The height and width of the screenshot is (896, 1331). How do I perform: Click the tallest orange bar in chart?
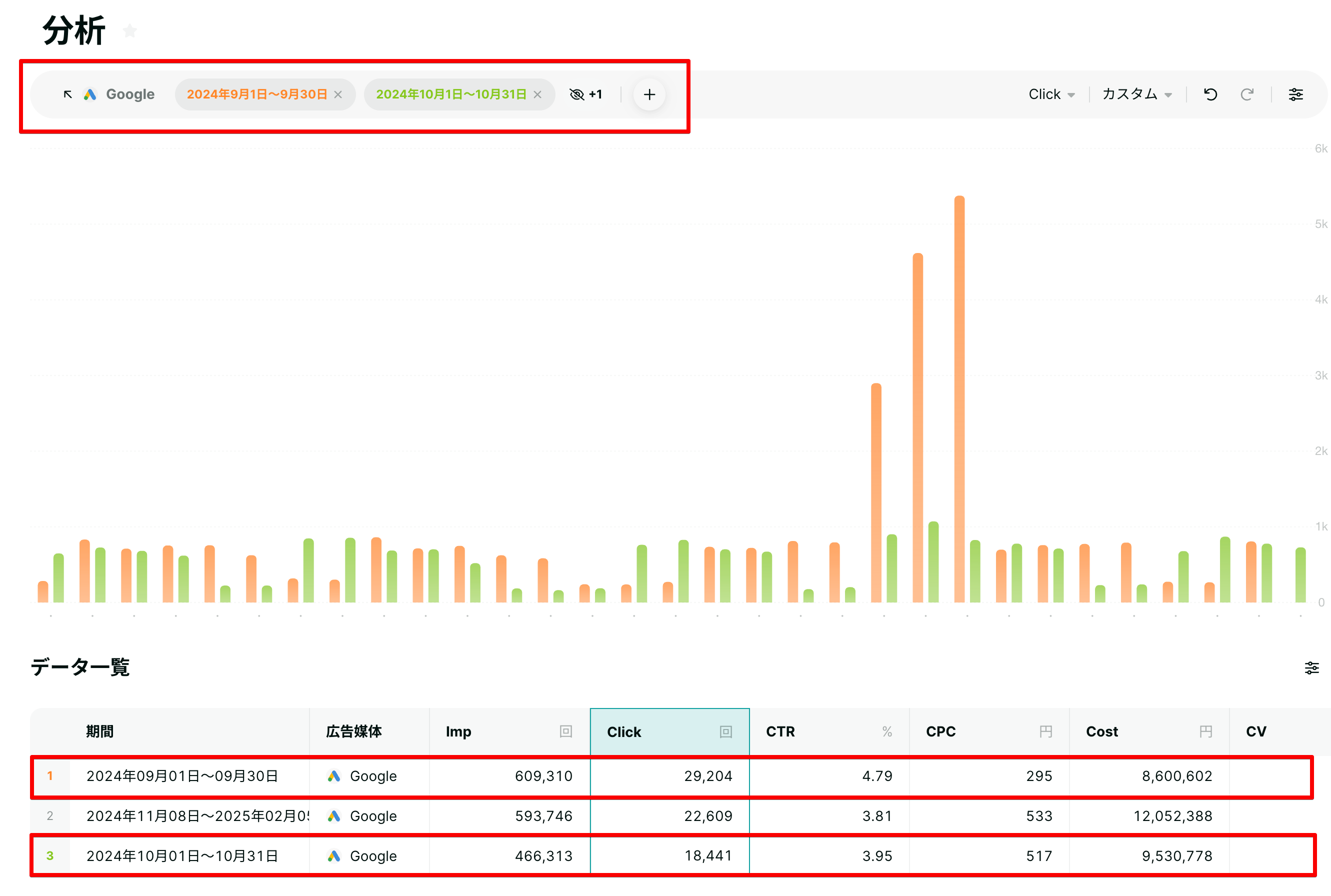coord(959,399)
